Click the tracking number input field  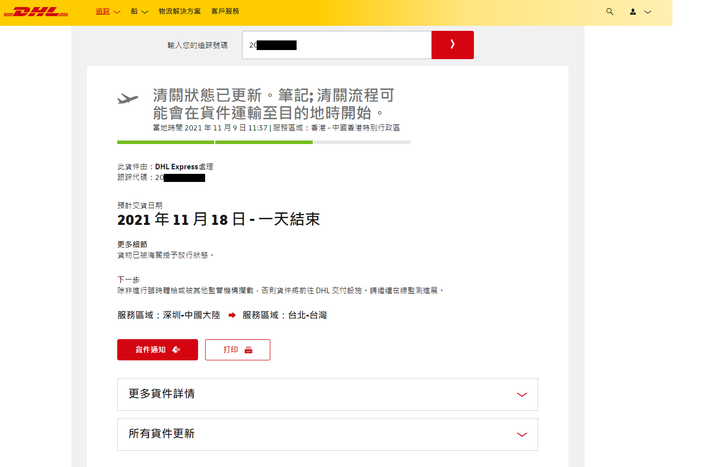(337, 45)
